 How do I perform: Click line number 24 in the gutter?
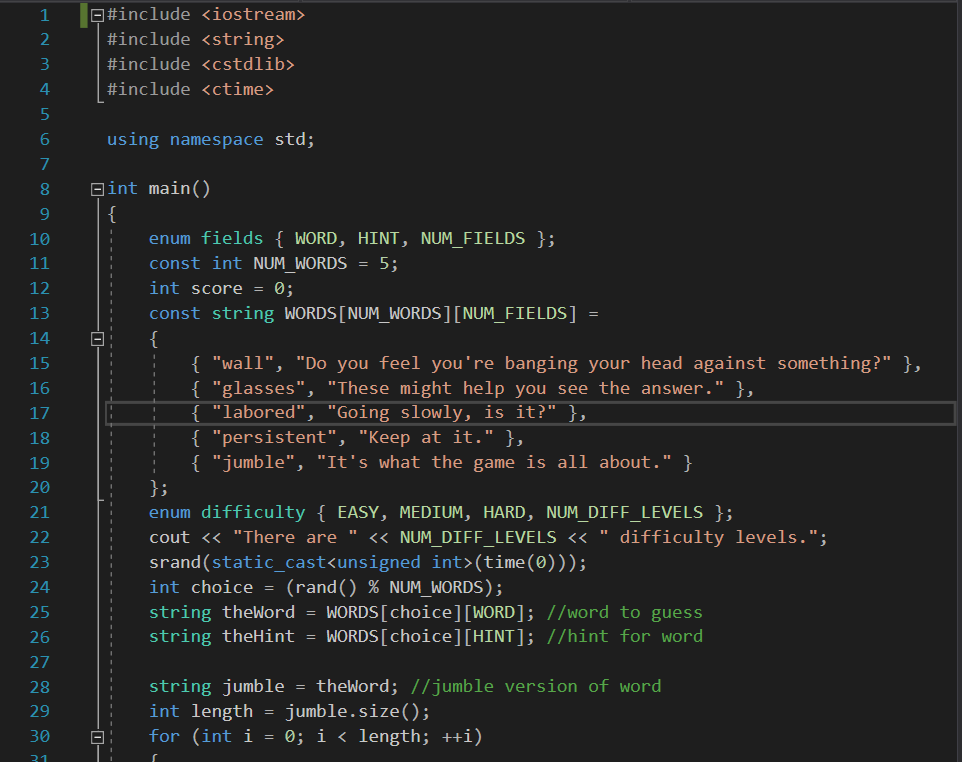pyautogui.click(x=40, y=587)
